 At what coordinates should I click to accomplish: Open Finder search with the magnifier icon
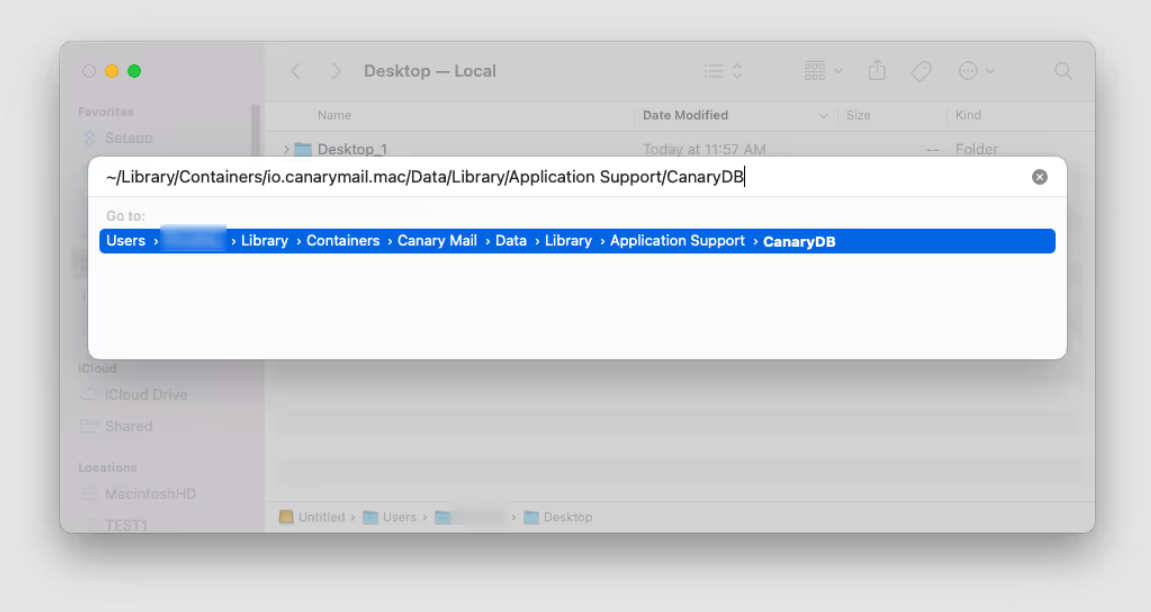click(1062, 70)
